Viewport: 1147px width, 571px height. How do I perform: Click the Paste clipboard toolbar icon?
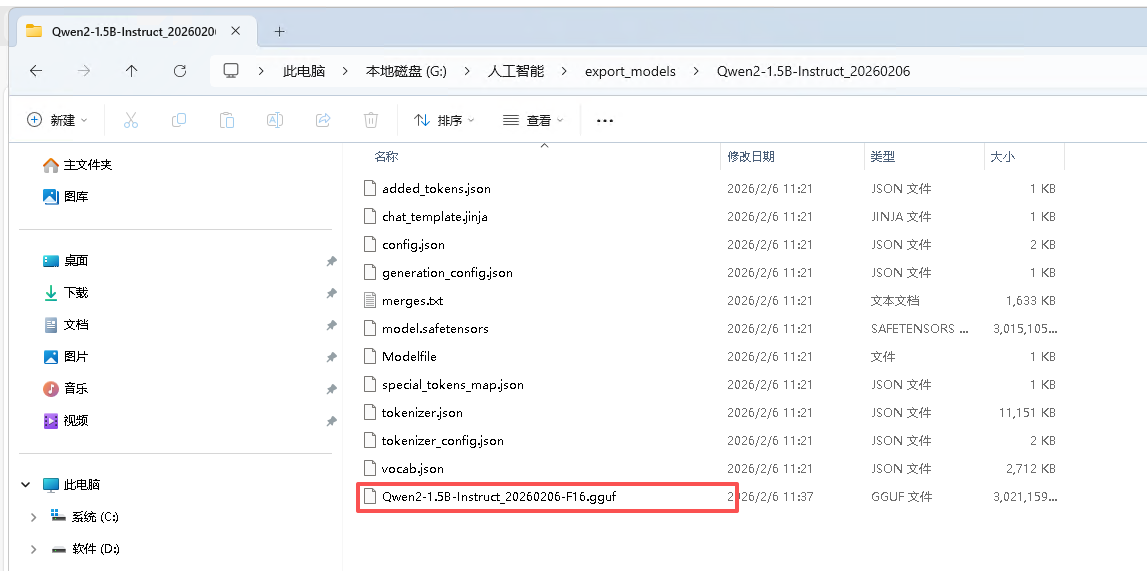coord(227,120)
